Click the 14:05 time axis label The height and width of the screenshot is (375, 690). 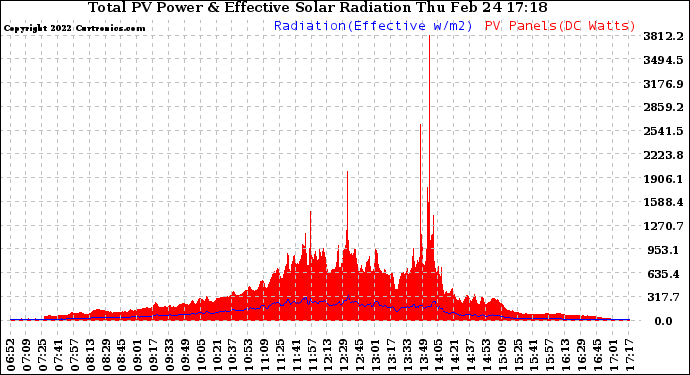(439, 355)
